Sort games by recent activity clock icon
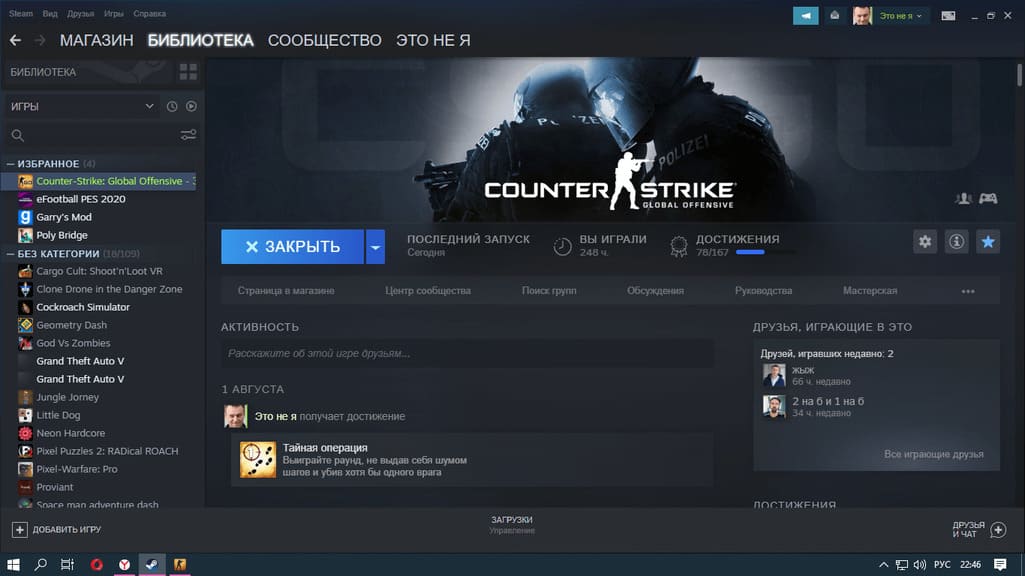This screenshot has width=1025, height=576. pyautogui.click(x=172, y=106)
